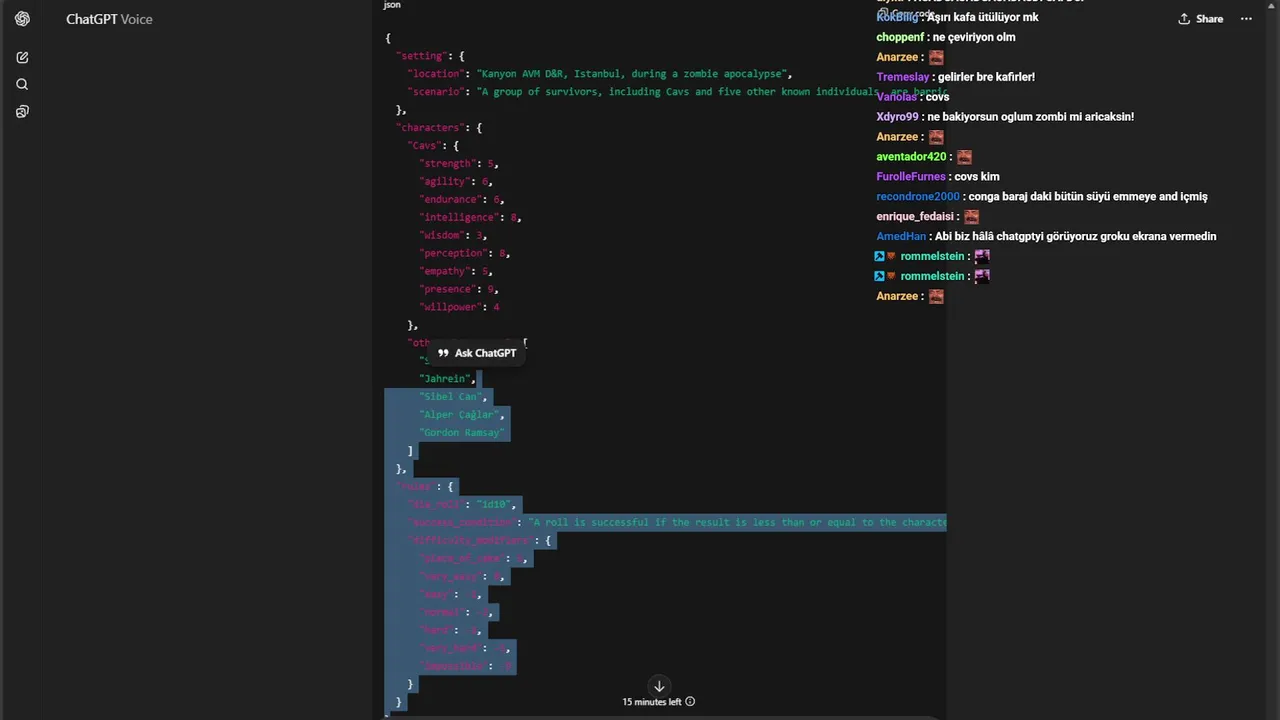Click the "1d10" dice roll value
This screenshot has width=1280, height=720.
point(493,505)
